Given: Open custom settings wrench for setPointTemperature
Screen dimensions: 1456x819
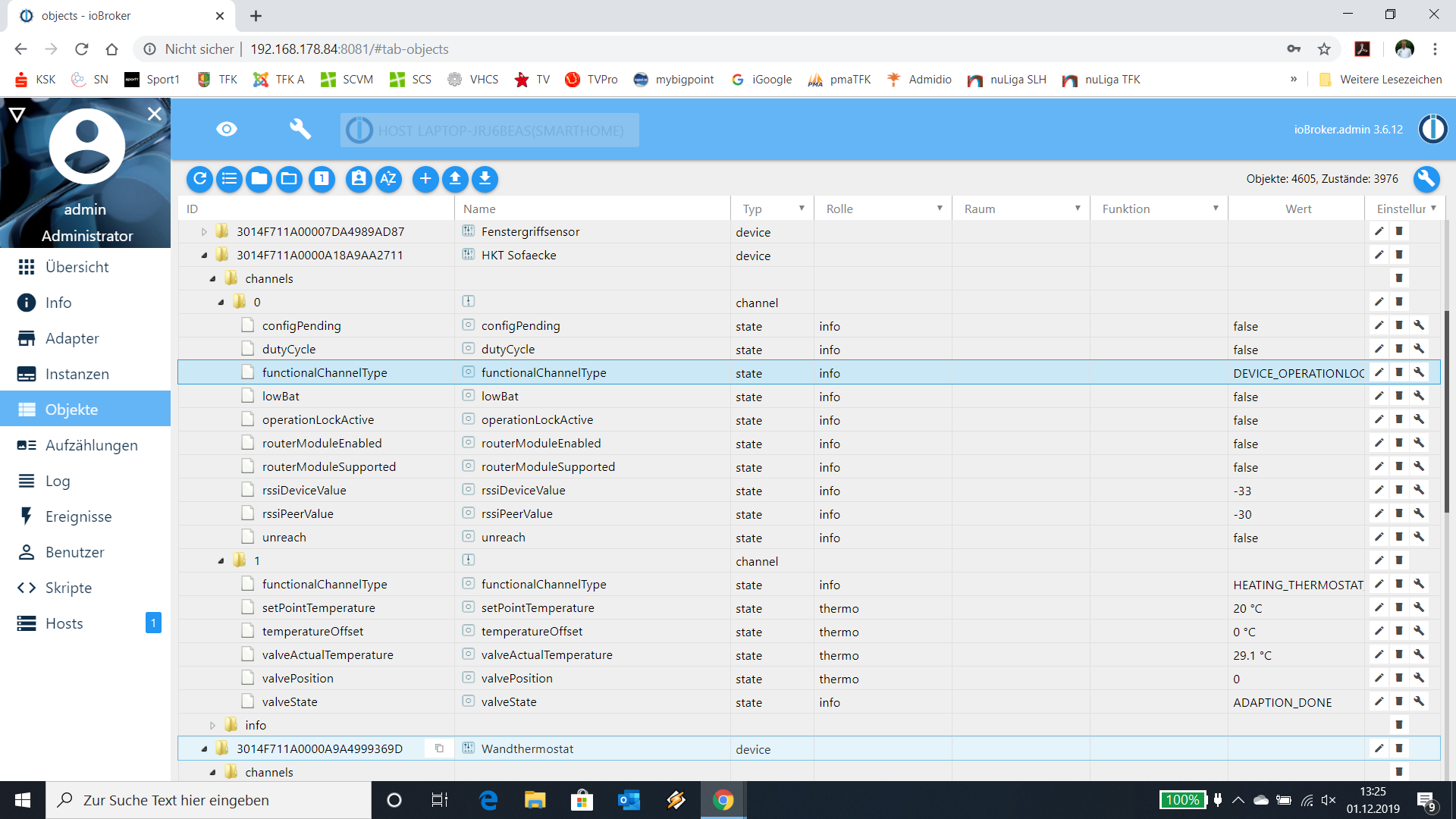Looking at the screenshot, I should point(1419,607).
